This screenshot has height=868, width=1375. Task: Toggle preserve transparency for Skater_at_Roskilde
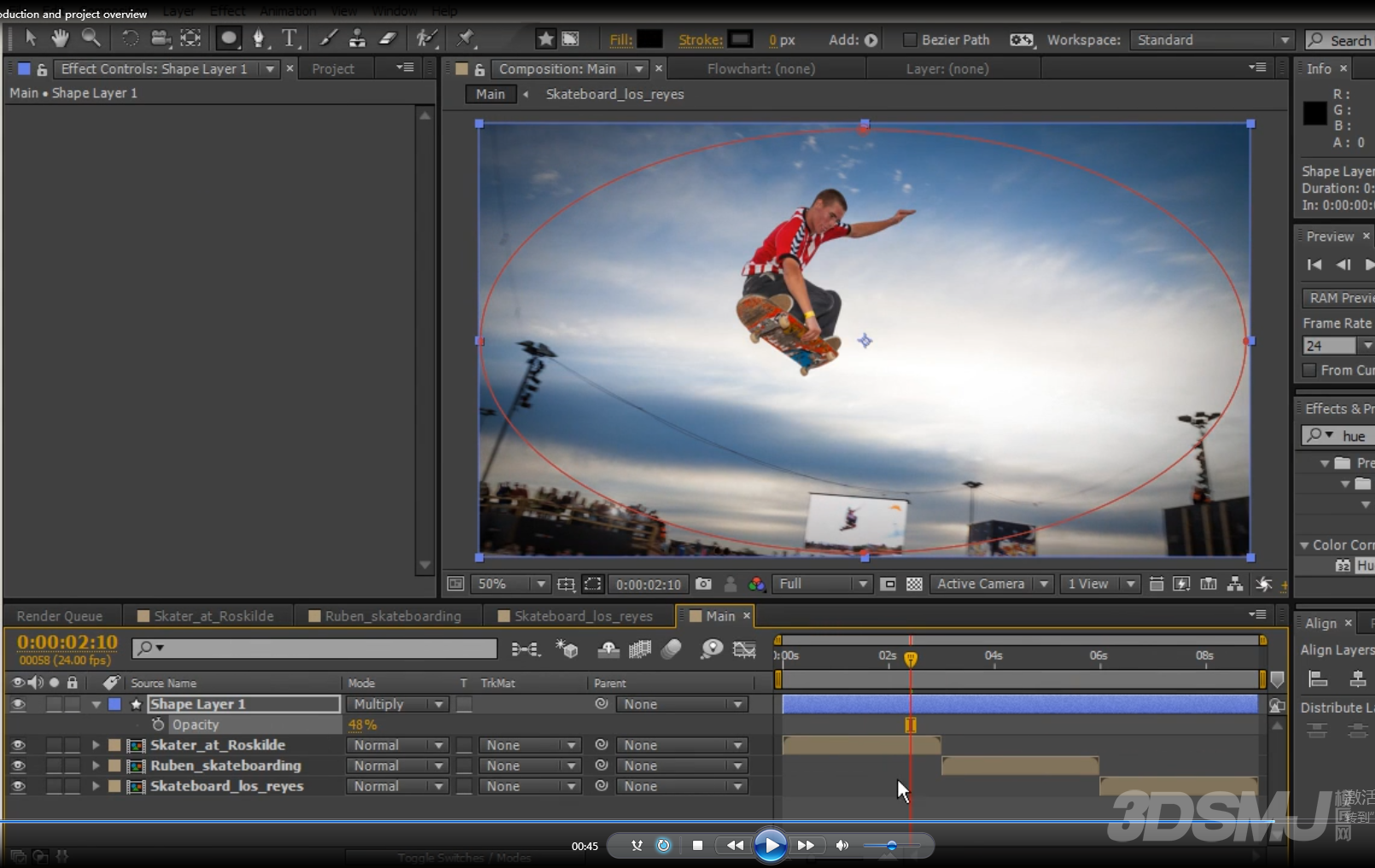tap(464, 745)
